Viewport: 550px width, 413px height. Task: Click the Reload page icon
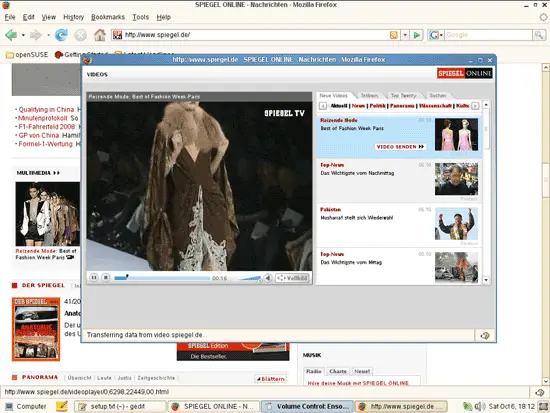click(61, 35)
